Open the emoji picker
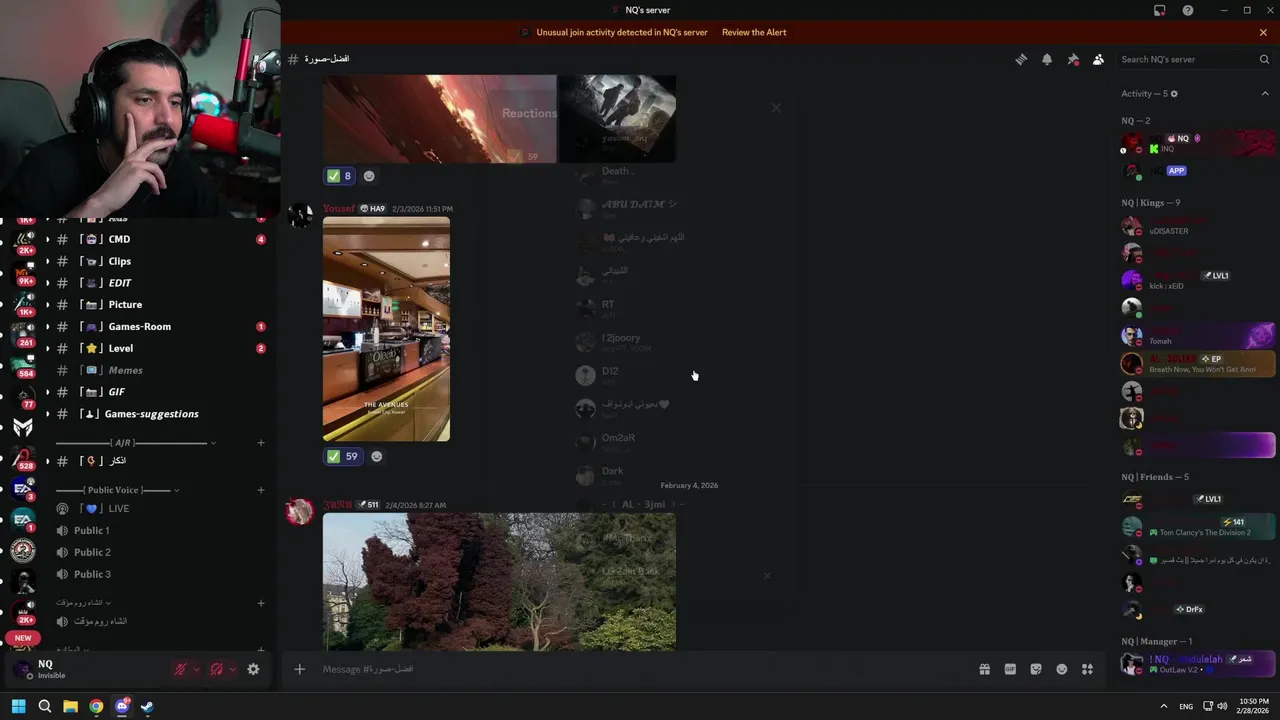Screen dimensions: 1280x720 pyautogui.click(x=1062, y=669)
